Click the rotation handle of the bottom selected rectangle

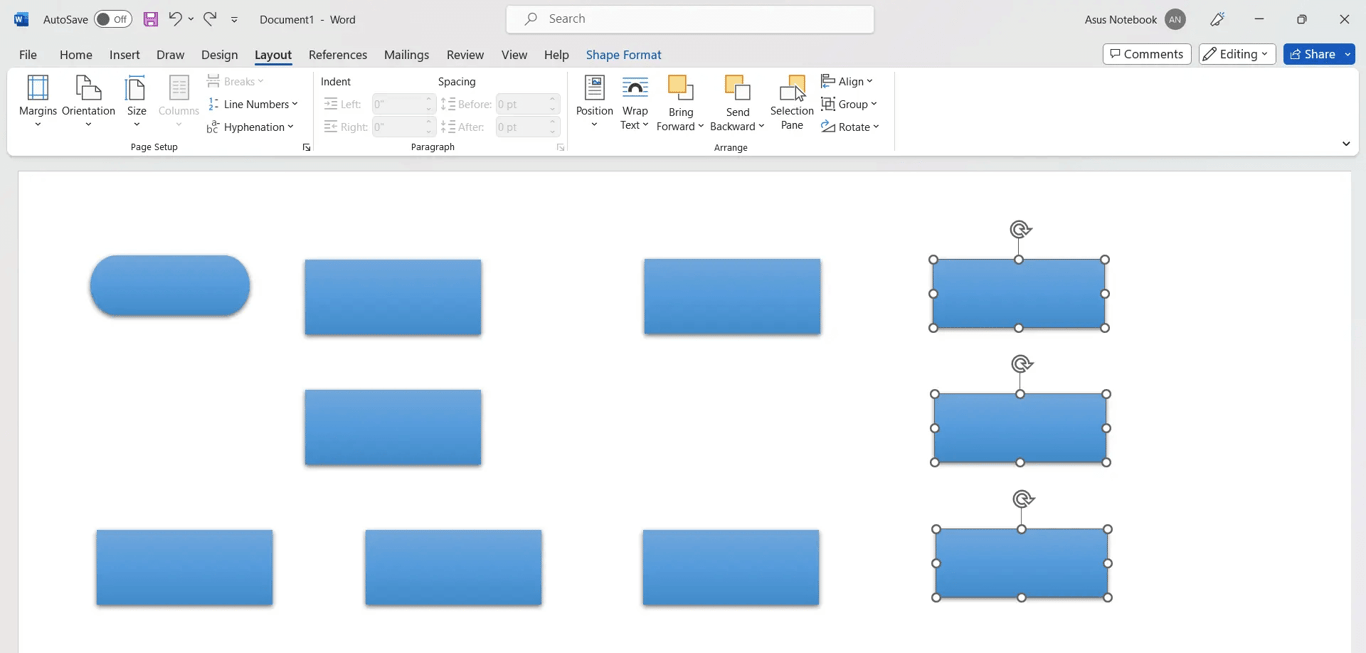[1022, 499]
